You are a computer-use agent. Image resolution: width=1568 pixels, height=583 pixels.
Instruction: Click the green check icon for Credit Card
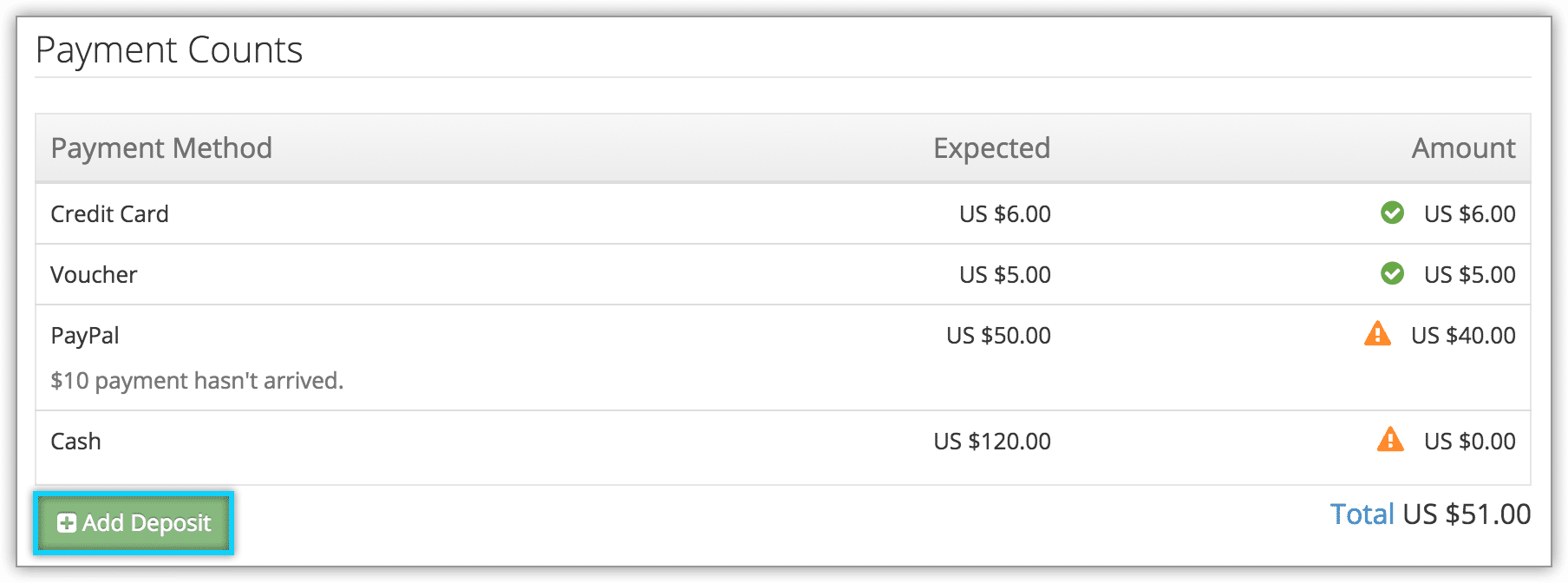(x=1392, y=213)
